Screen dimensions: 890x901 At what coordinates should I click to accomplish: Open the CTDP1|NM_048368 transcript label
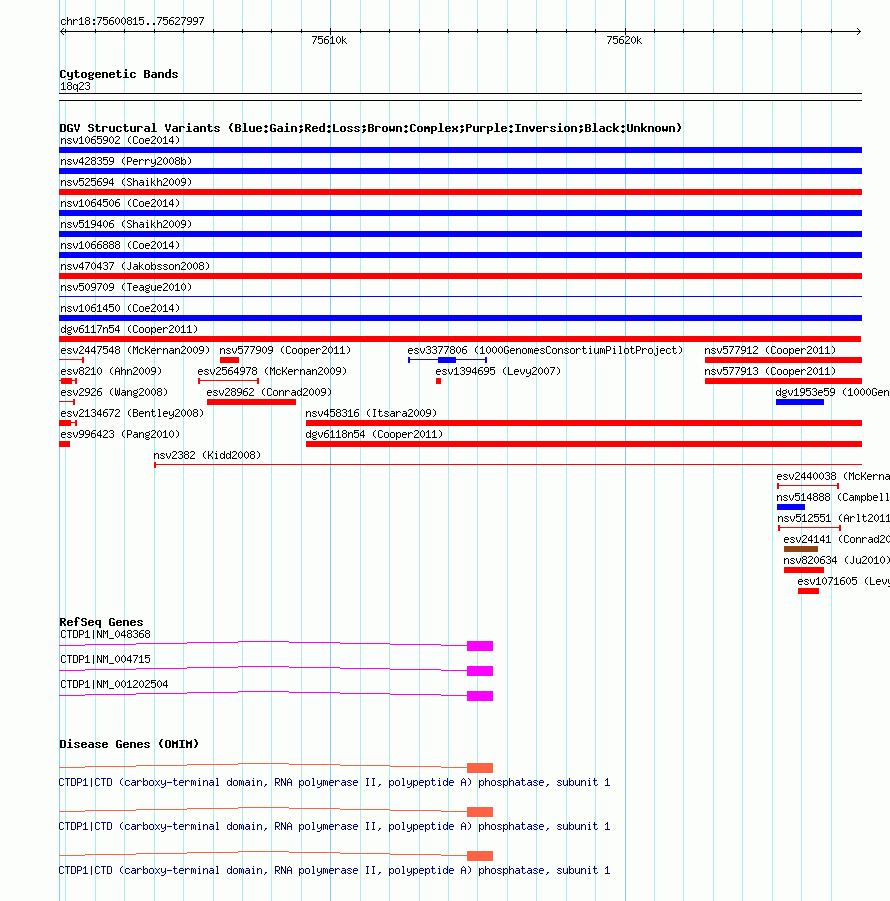pyautogui.click(x=105, y=634)
